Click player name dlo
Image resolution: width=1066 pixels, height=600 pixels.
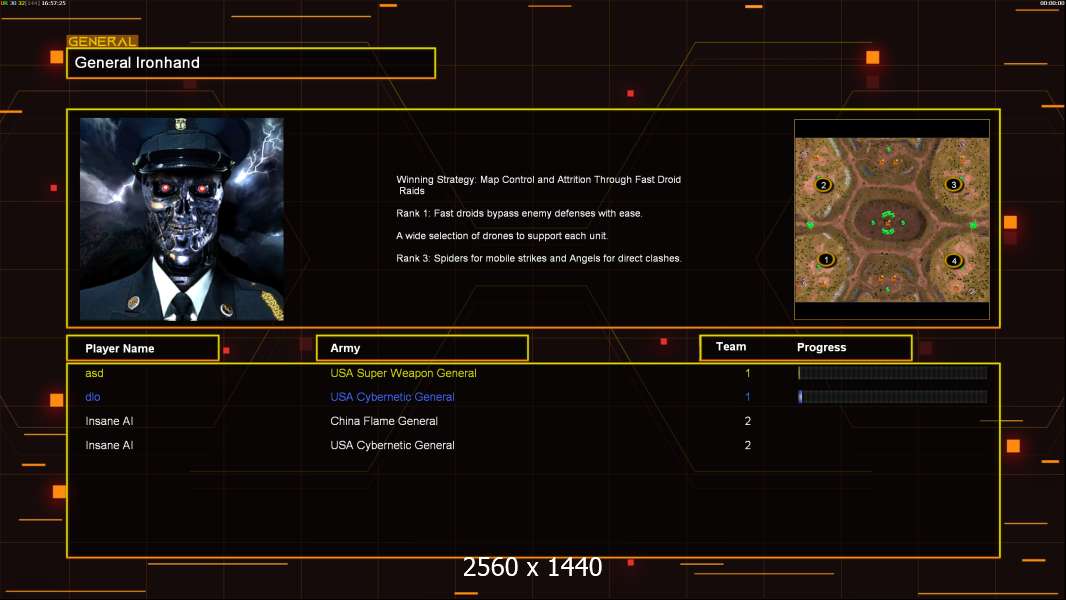point(92,397)
